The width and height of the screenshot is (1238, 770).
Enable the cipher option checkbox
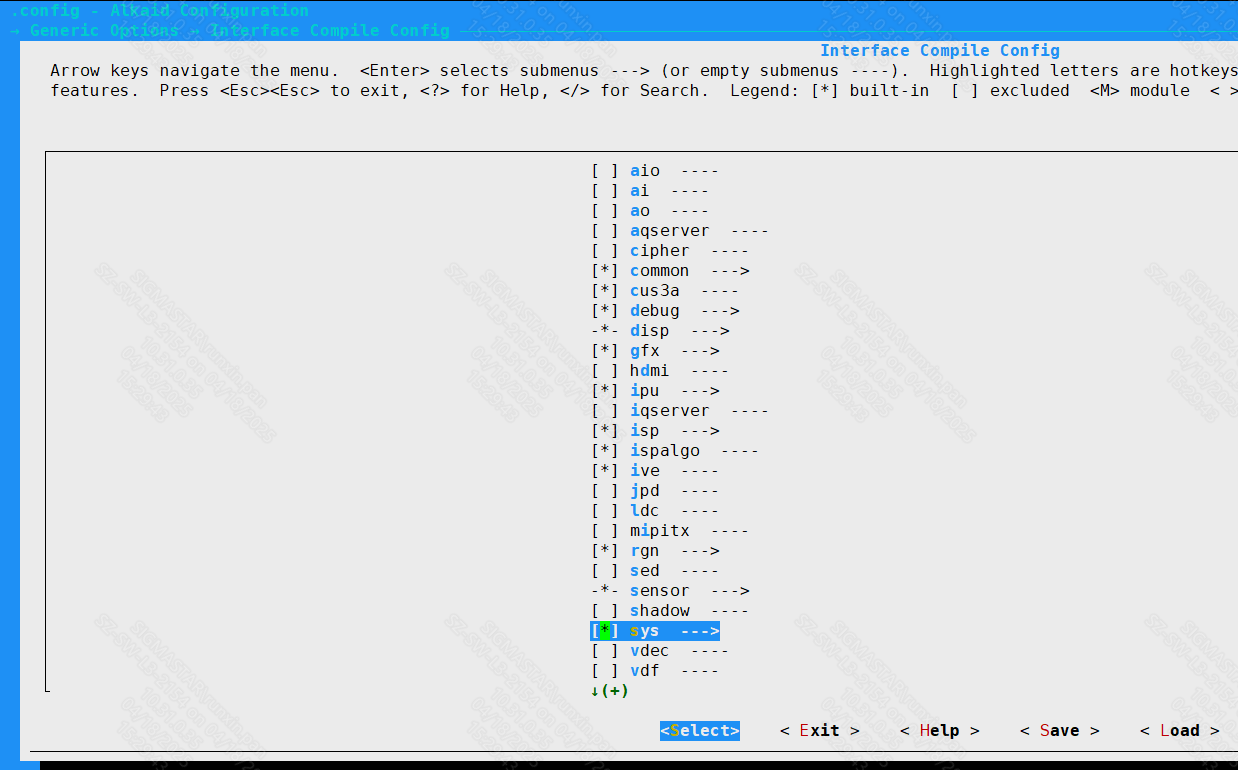pos(604,251)
